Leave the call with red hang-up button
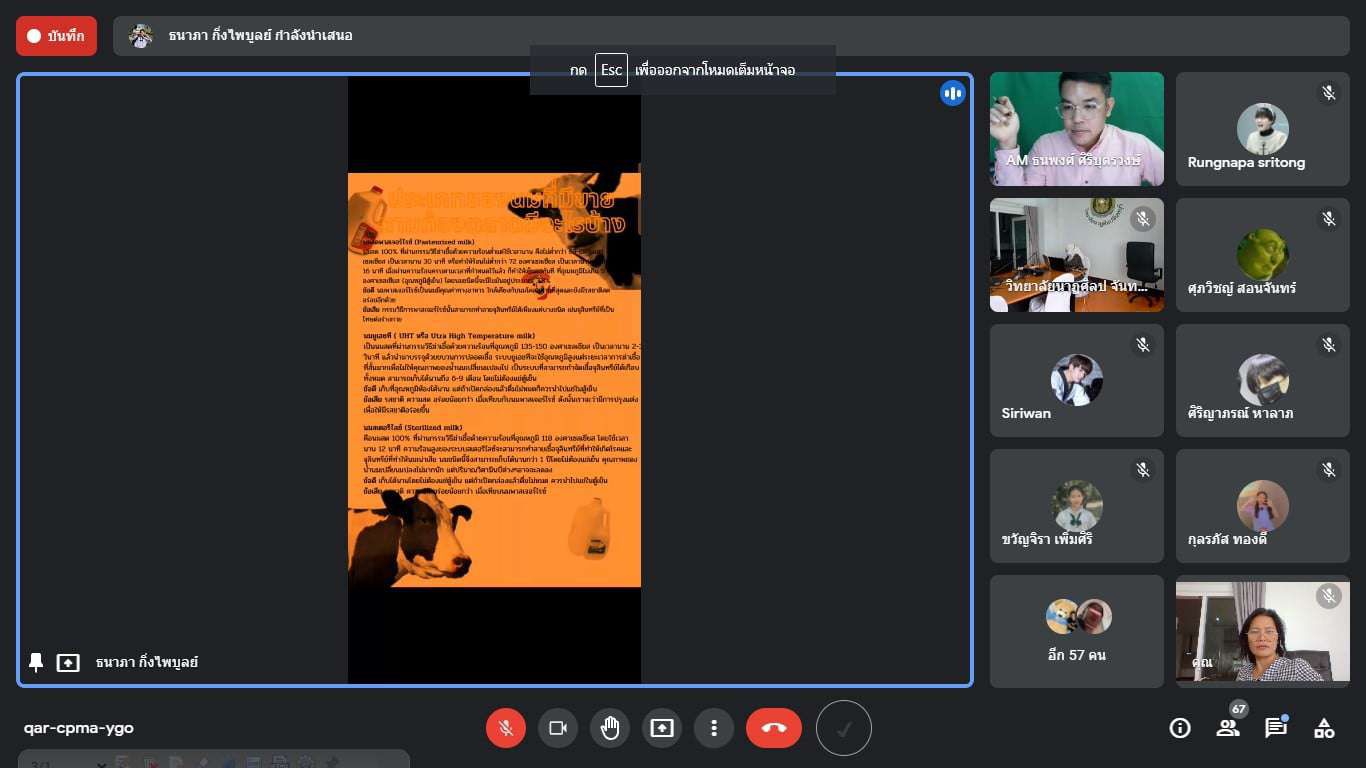This screenshot has width=1366, height=768. click(x=774, y=728)
